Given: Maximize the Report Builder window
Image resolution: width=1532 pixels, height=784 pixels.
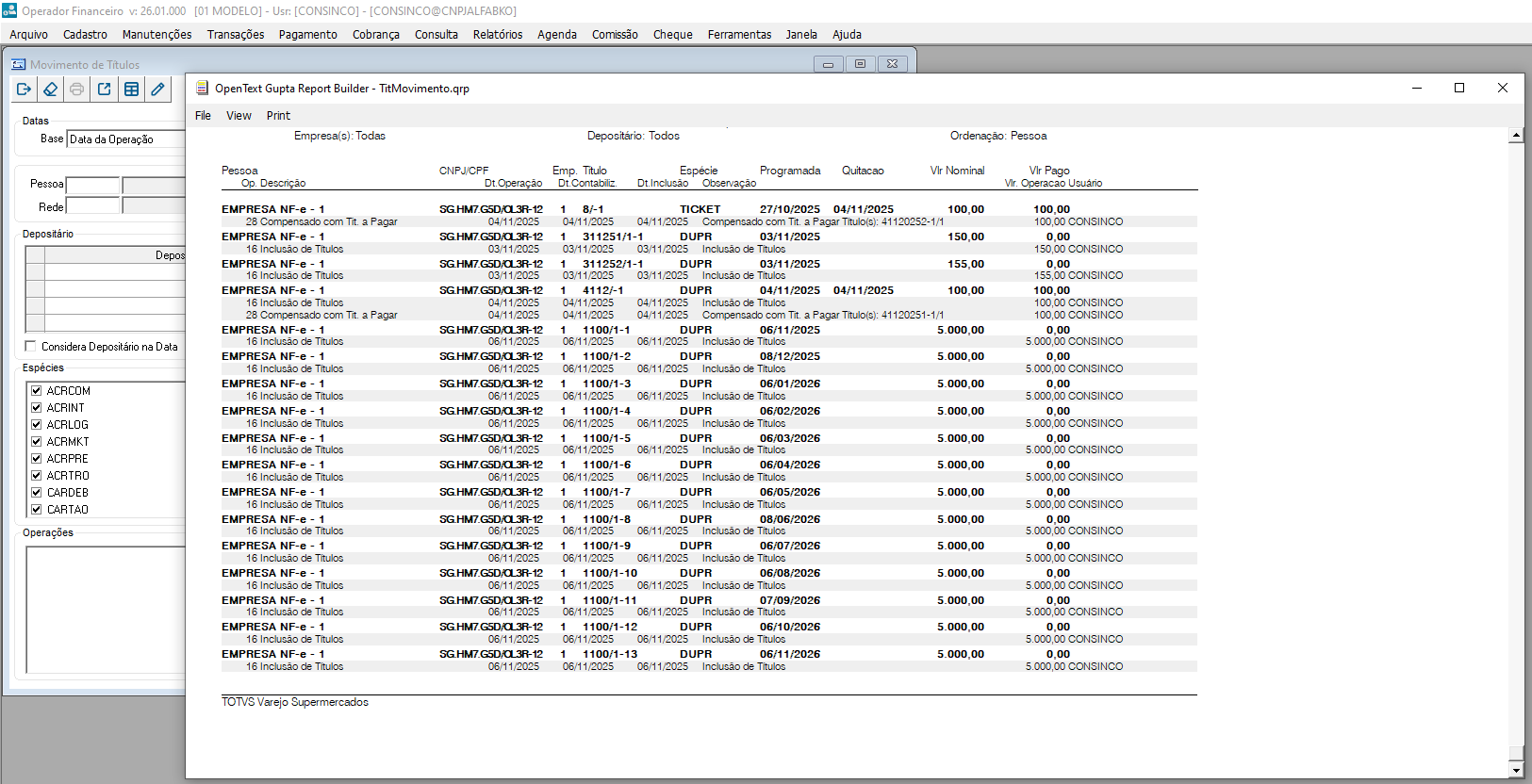Looking at the screenshot, I should [1459, 88].
